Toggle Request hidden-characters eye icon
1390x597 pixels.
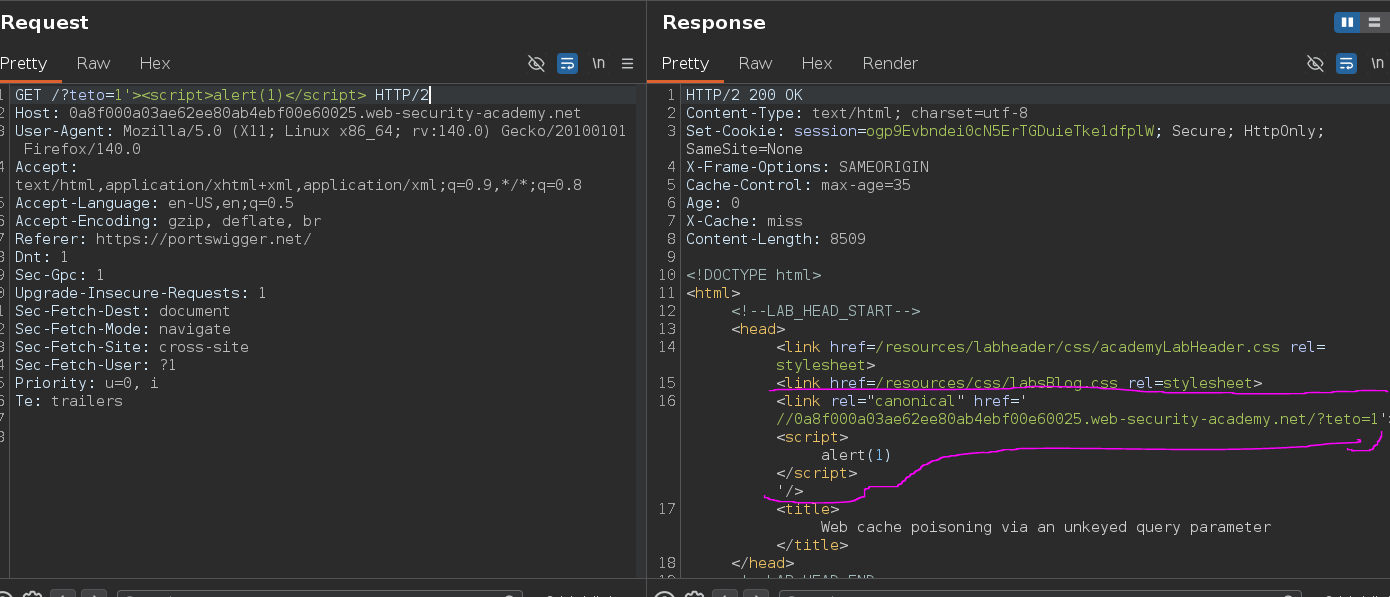536,63
